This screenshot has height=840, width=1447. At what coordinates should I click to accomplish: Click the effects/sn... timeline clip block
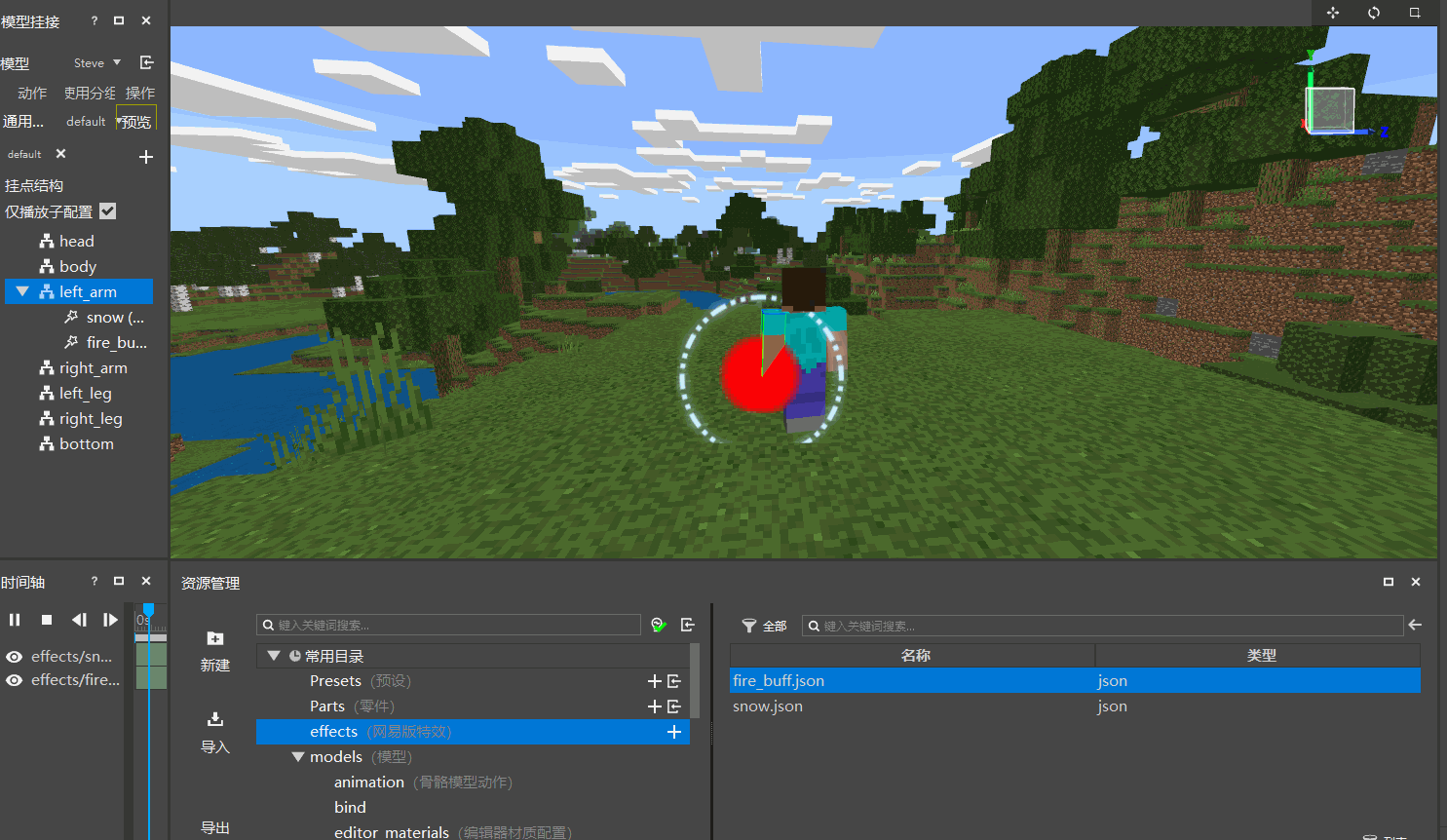151,655
